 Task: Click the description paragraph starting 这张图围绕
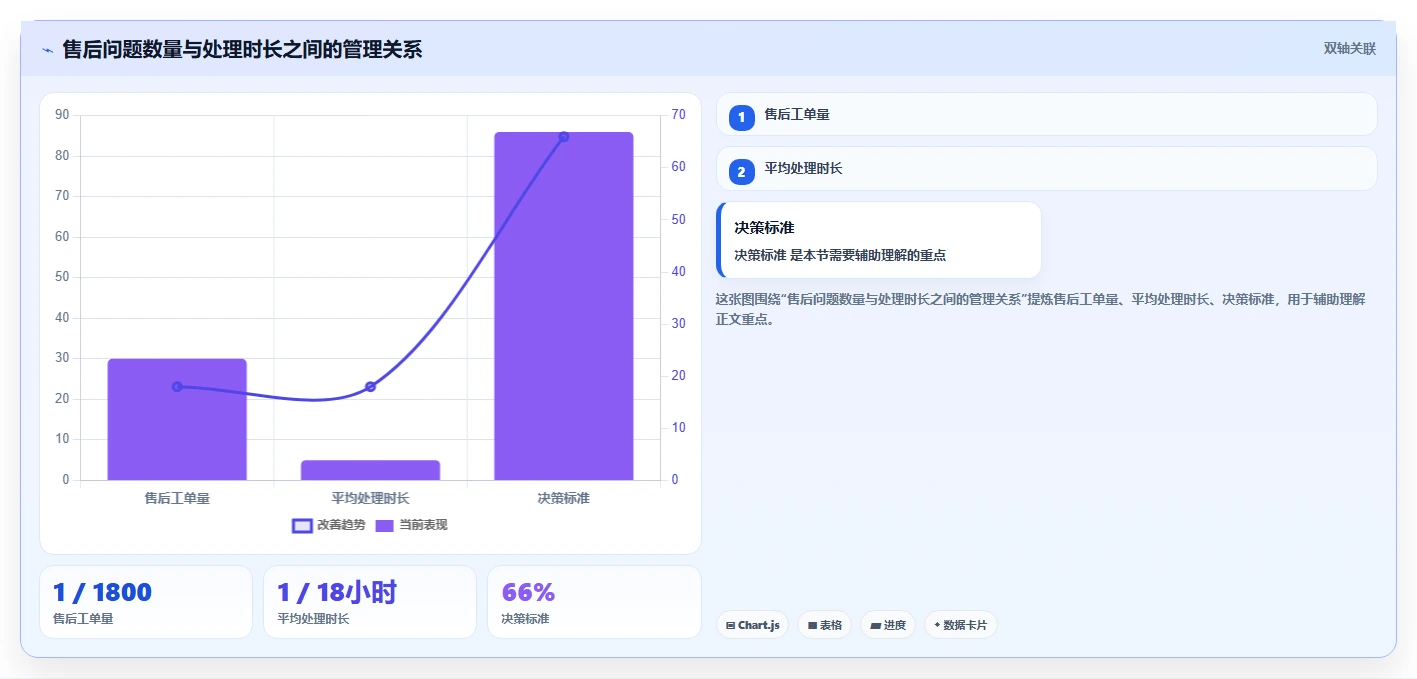point(1041,309)
